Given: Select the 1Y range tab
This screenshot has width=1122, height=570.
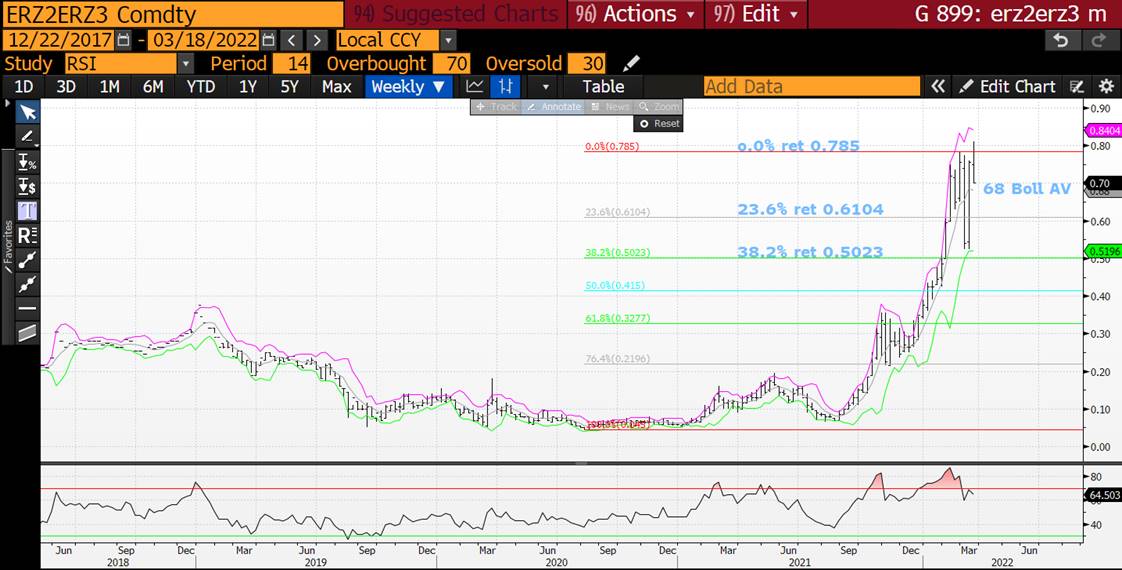Looking at the screenshot, I should [248, 87].
